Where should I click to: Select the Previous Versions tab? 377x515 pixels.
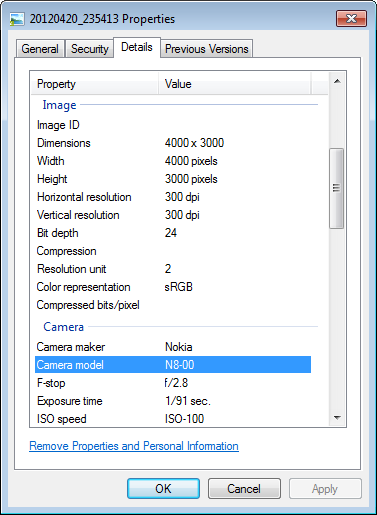[207, 49]
